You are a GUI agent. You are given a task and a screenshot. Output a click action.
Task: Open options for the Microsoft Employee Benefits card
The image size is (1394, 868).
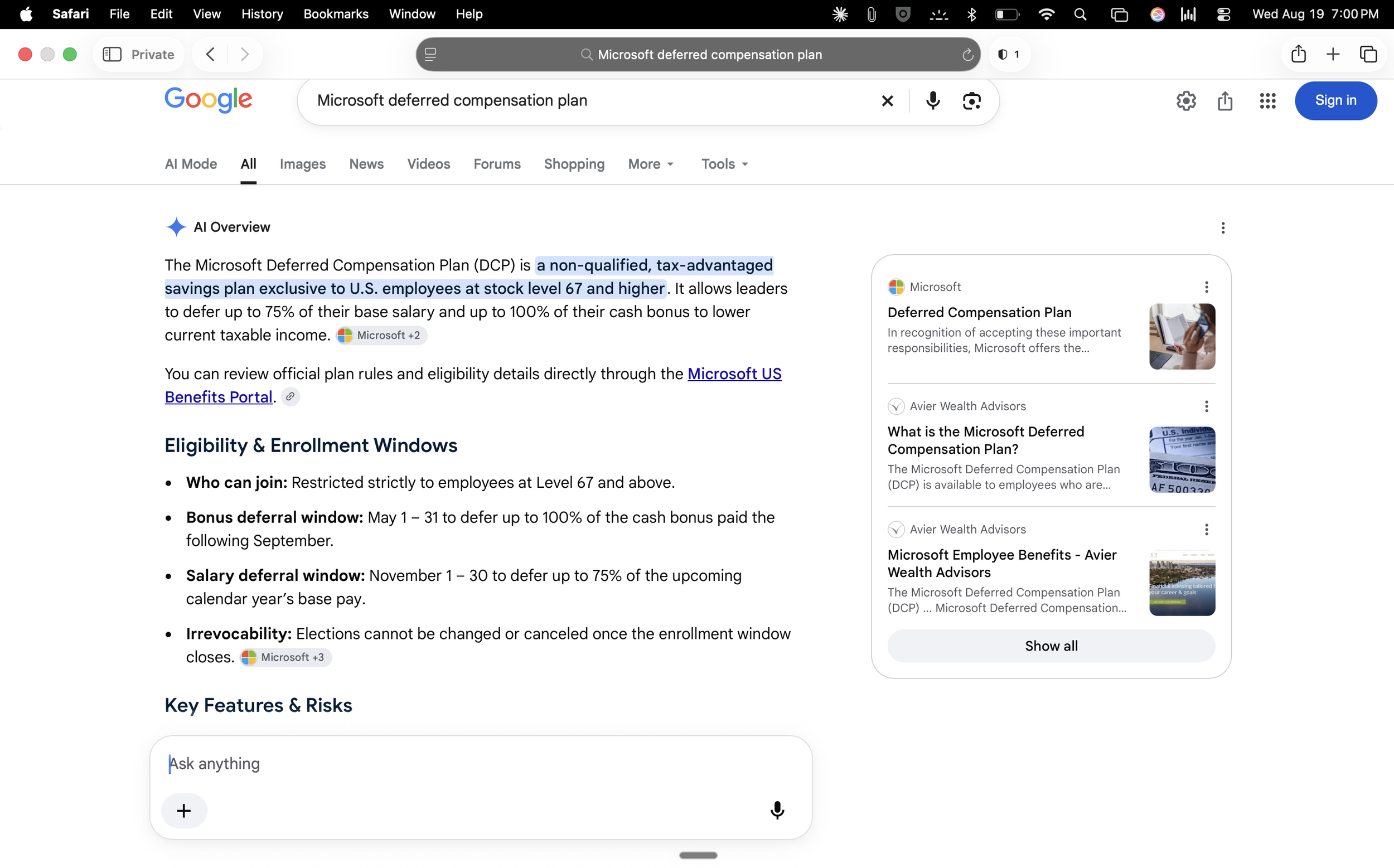pyautogui.click(x=1206, y=529)
